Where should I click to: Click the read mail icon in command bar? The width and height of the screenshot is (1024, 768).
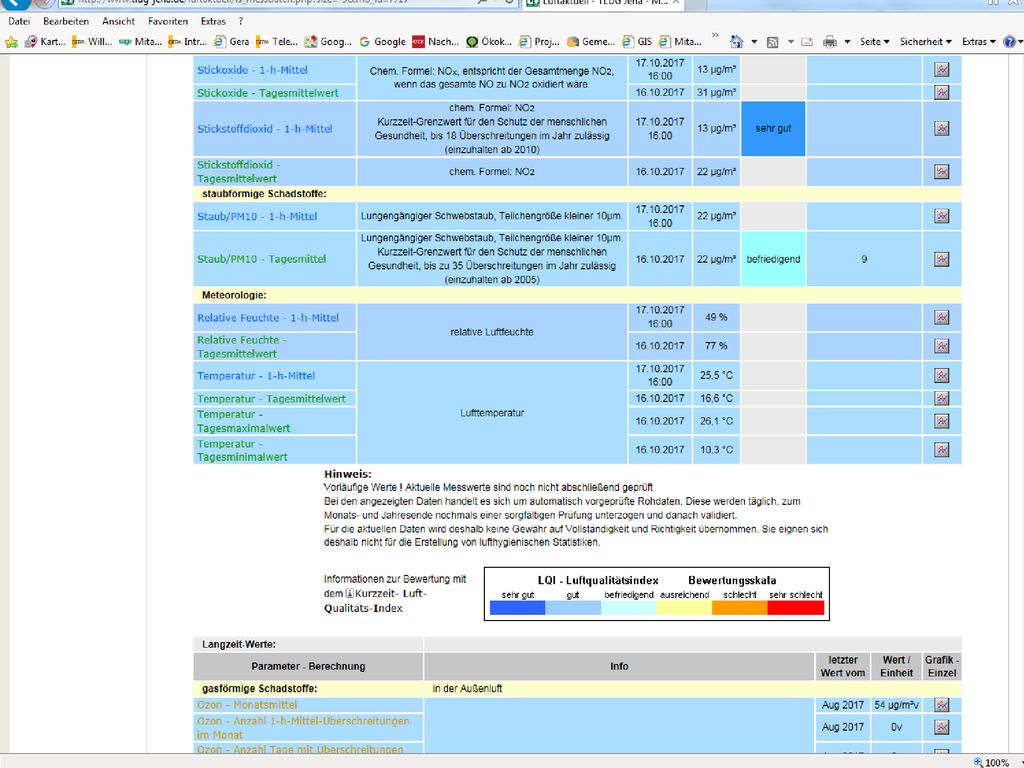click(x=807, y=42)
